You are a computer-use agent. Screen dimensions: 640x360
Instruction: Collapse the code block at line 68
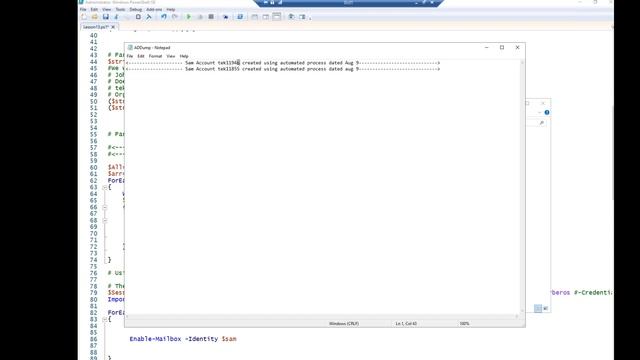point(104,220)
